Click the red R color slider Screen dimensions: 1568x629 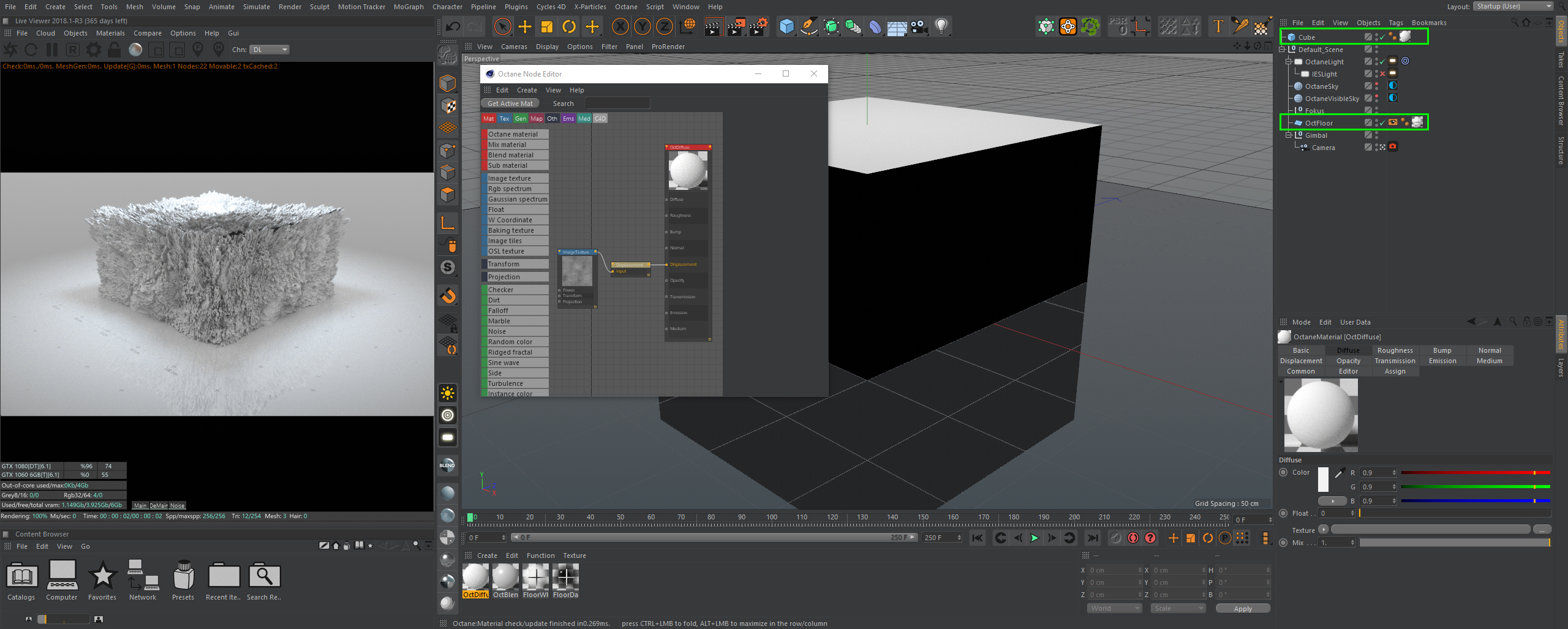pyautogui.click(x=1475, y=473)
